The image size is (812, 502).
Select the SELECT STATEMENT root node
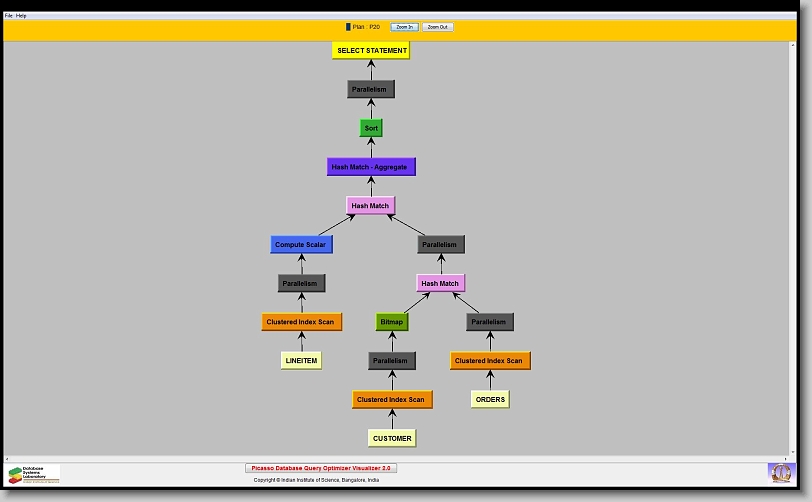371,51
